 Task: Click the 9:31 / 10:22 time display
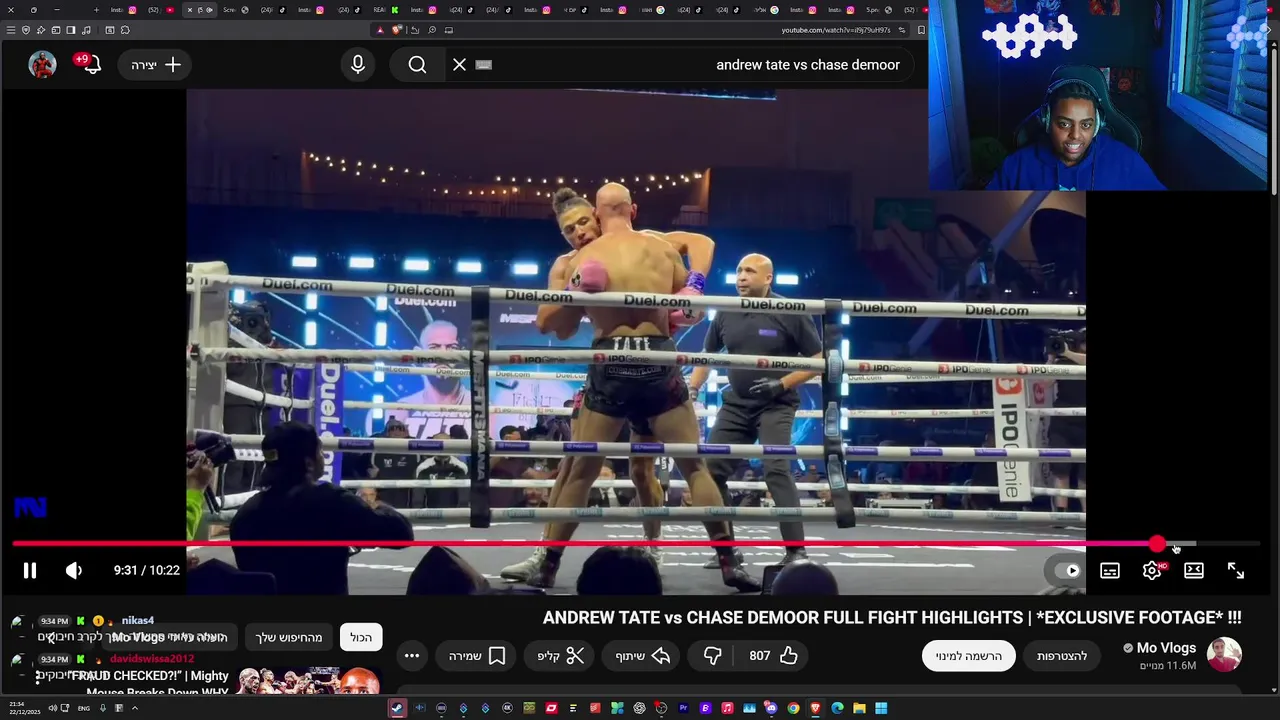click(x=146, y=570)
